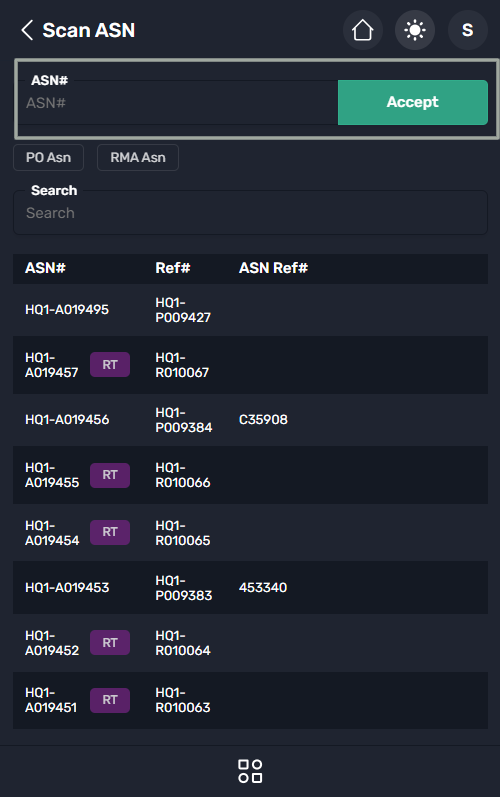Click the Accept button

pyautogui.click(x=413, y=102)
